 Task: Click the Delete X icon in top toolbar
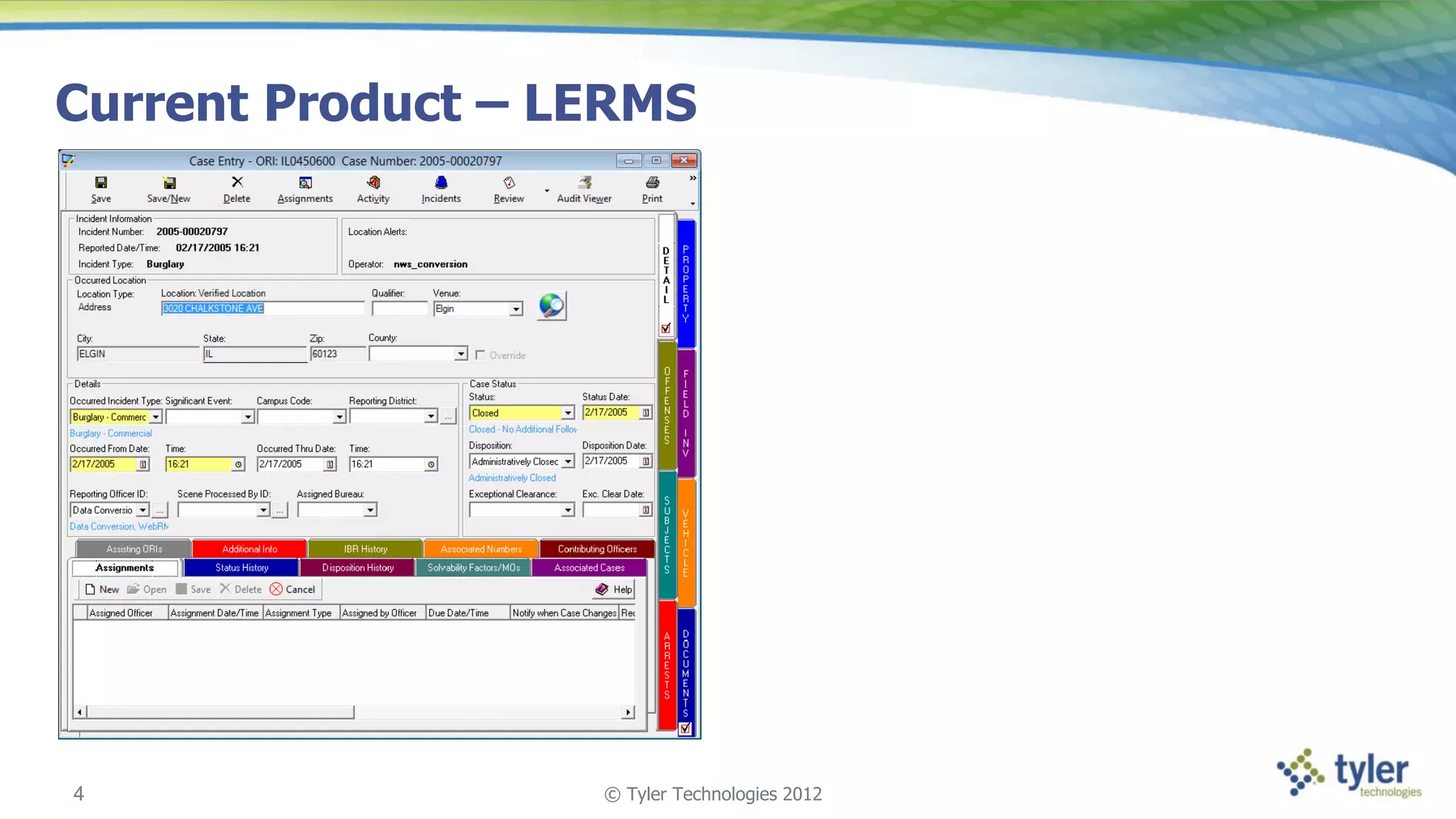click(237, 183)
